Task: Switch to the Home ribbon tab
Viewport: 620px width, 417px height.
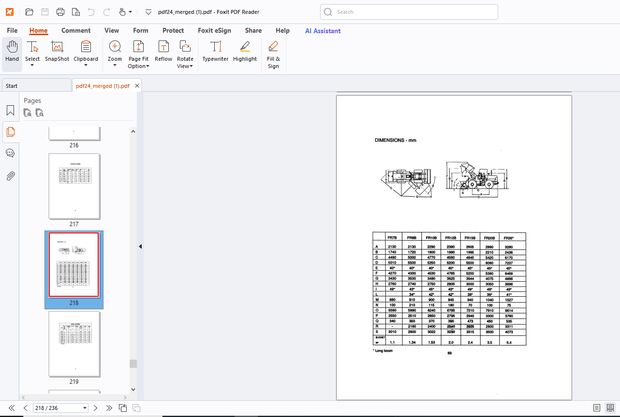Action: pos(38,30)
